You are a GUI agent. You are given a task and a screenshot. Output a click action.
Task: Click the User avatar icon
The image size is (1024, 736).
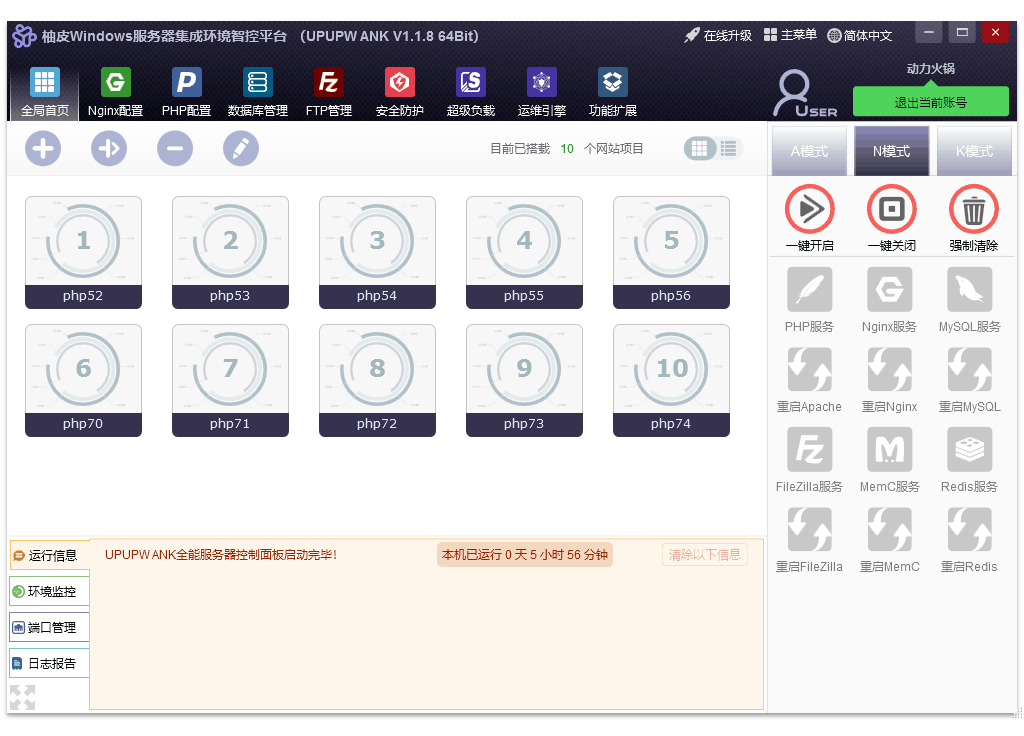point(805,93)
